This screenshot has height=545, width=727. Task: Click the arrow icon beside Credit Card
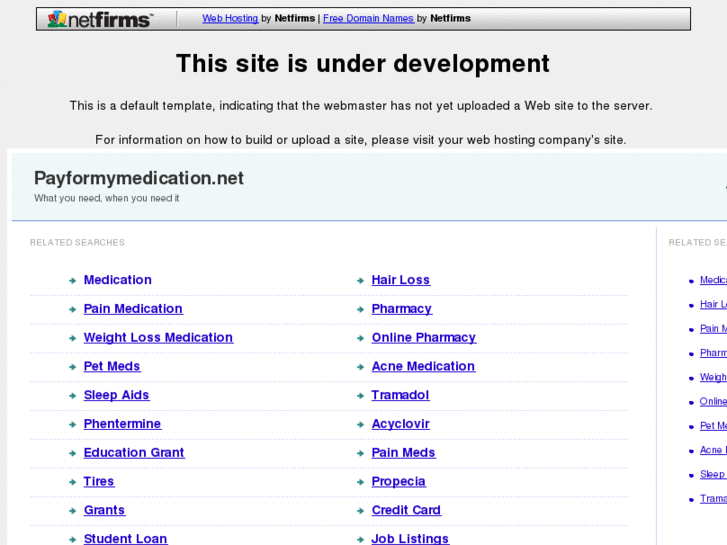coord(360,511)
